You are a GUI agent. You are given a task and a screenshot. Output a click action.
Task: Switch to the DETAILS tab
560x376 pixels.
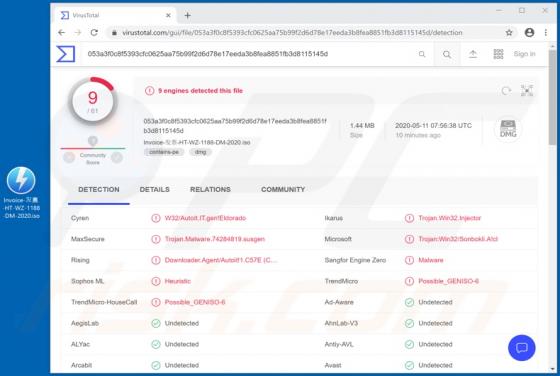[x=155, y=190]
